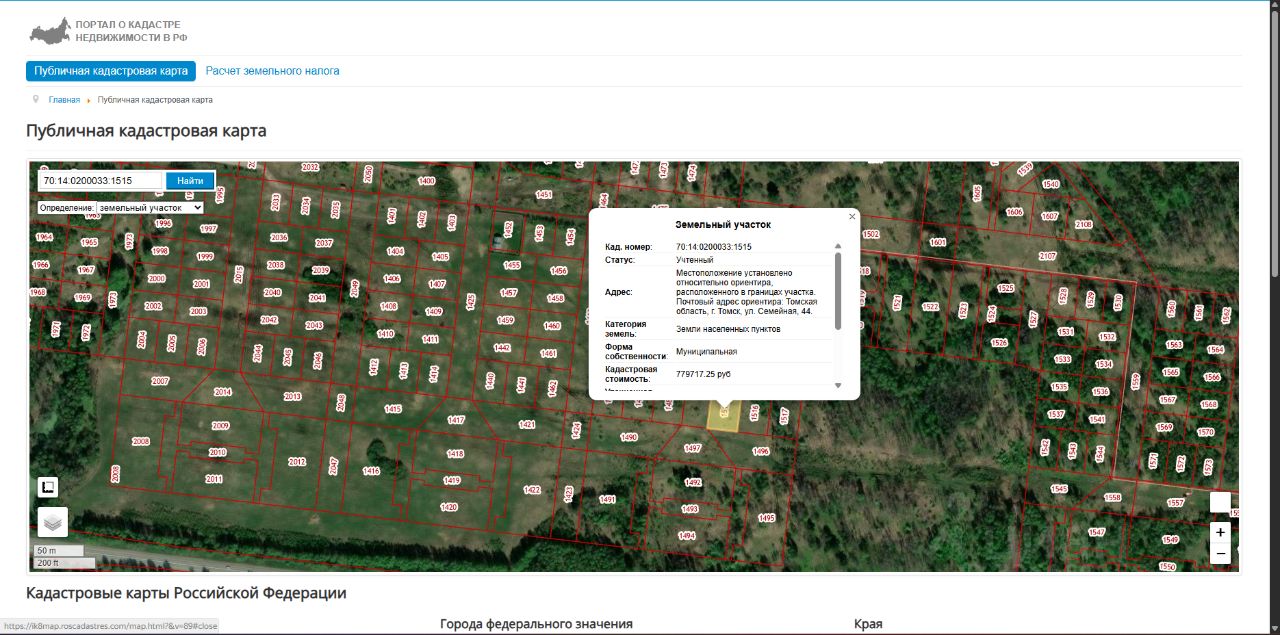The height and width of the screenshot is (635, 1280).
Task: Select parcel labeled 1497
Action: [x=692, y=448]
